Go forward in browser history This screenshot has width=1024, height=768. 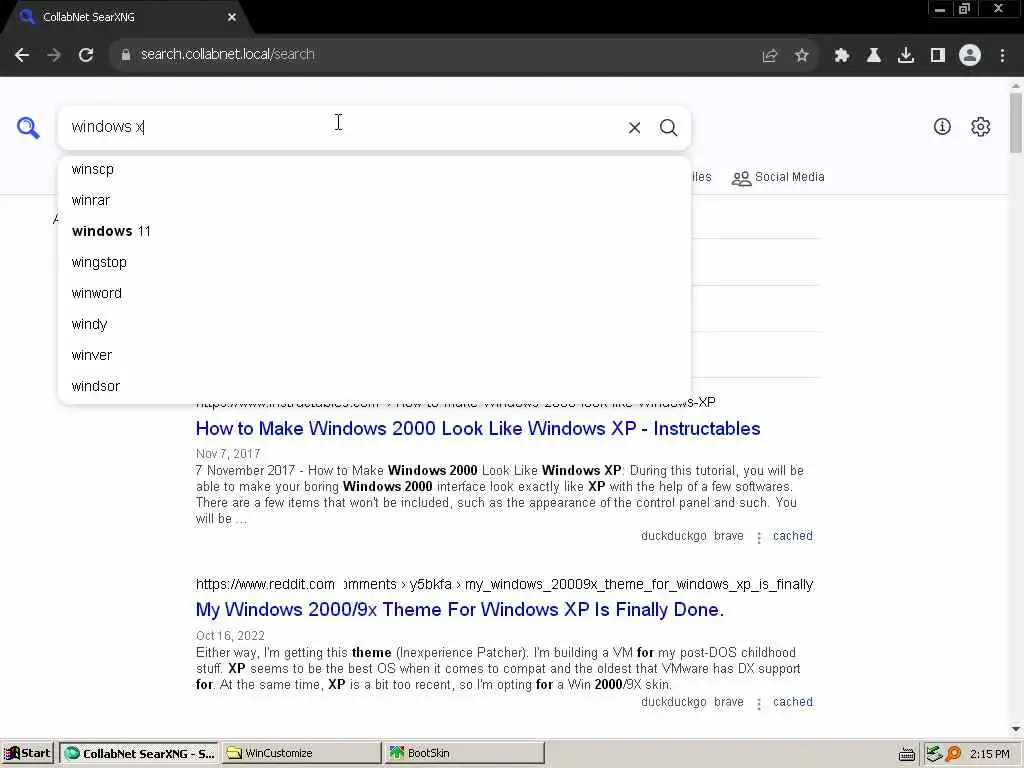[x=54, y=55]
